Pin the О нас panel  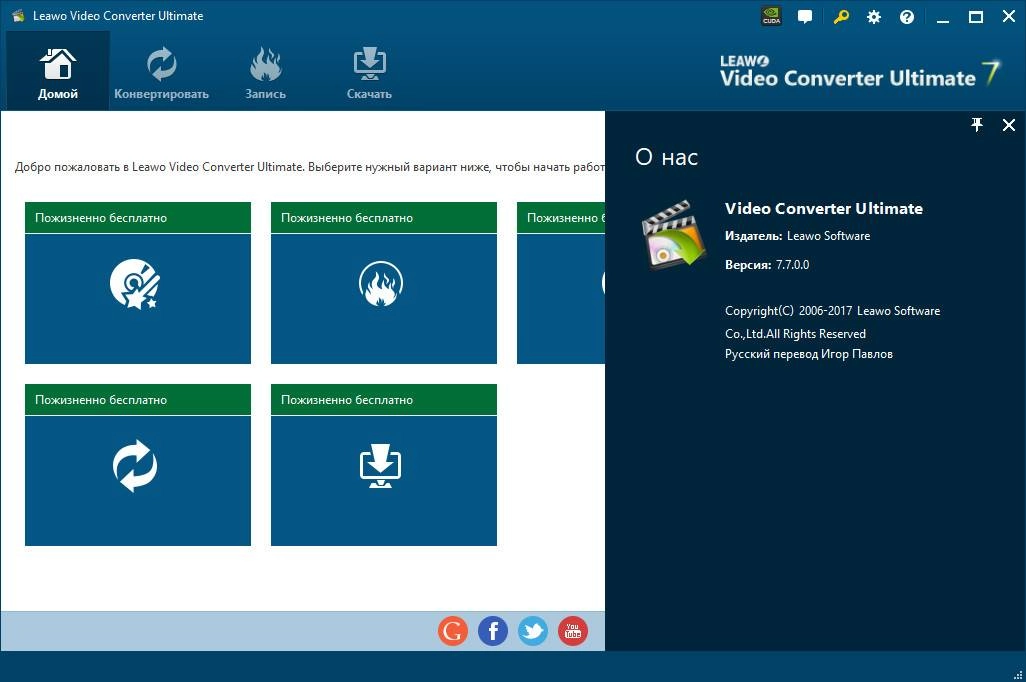[x=977, y=124]
